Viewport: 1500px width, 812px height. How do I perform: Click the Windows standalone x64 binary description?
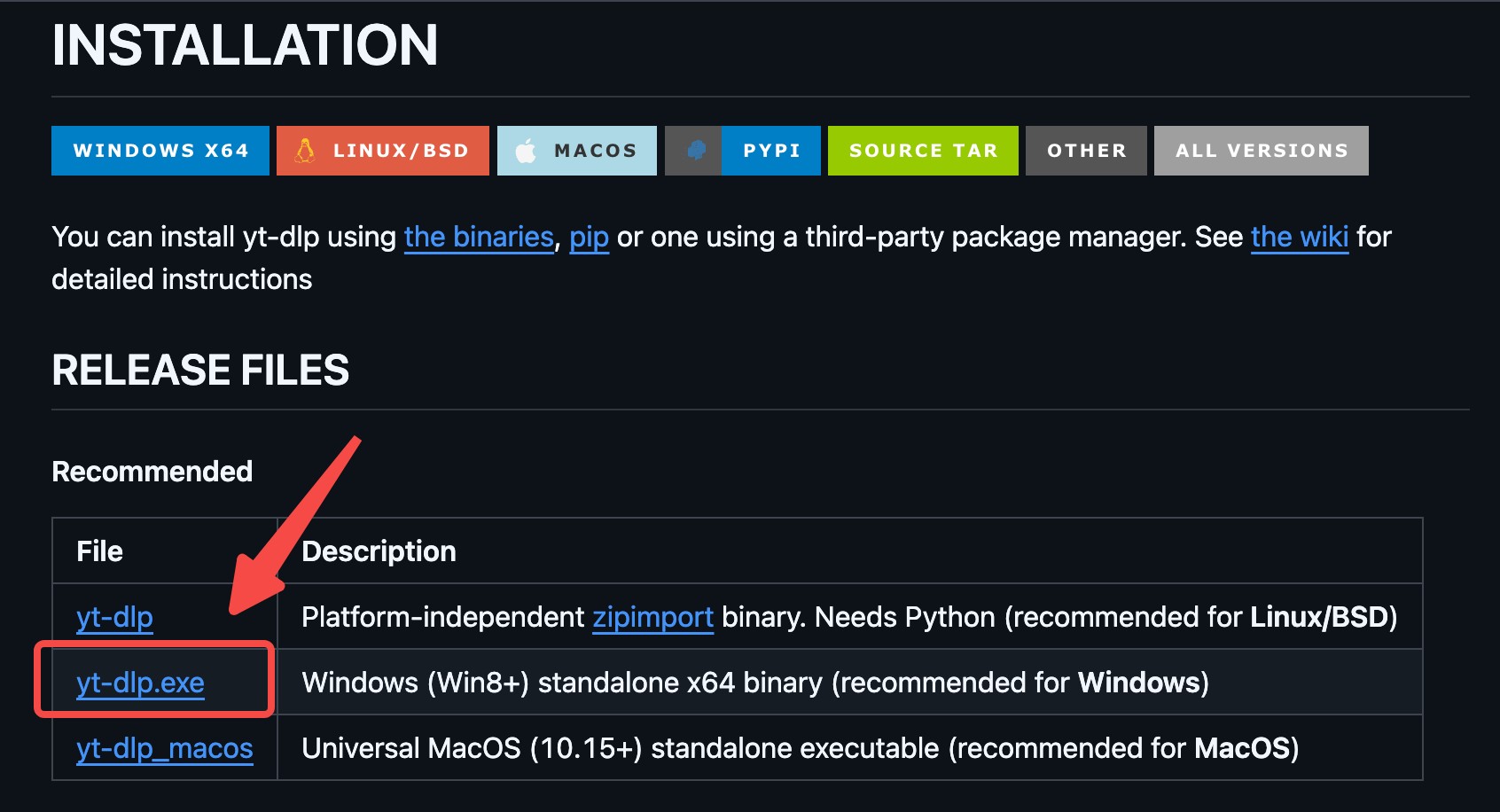[755, 683]
